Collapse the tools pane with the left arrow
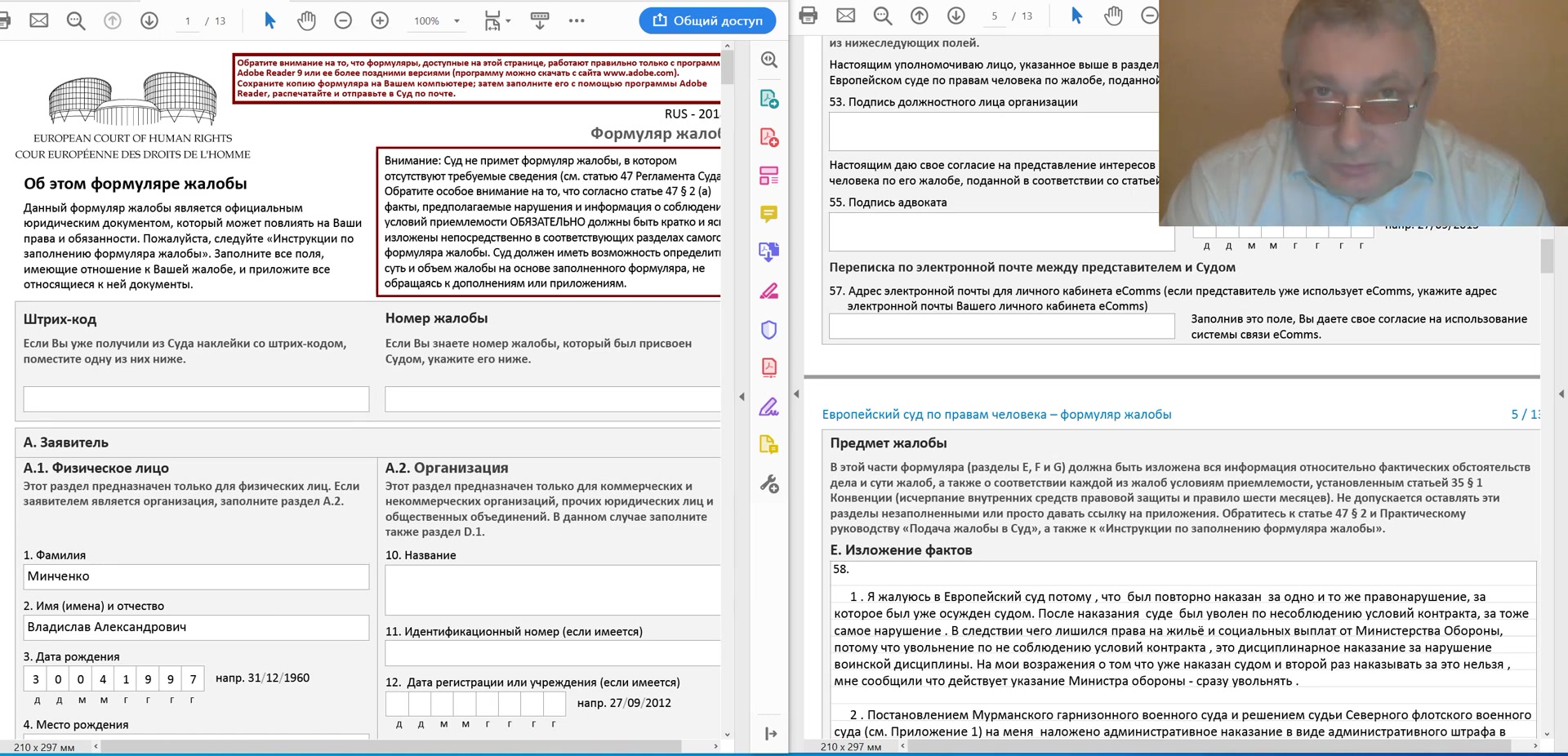The image size is (1568, 756). tap(742, 397)
